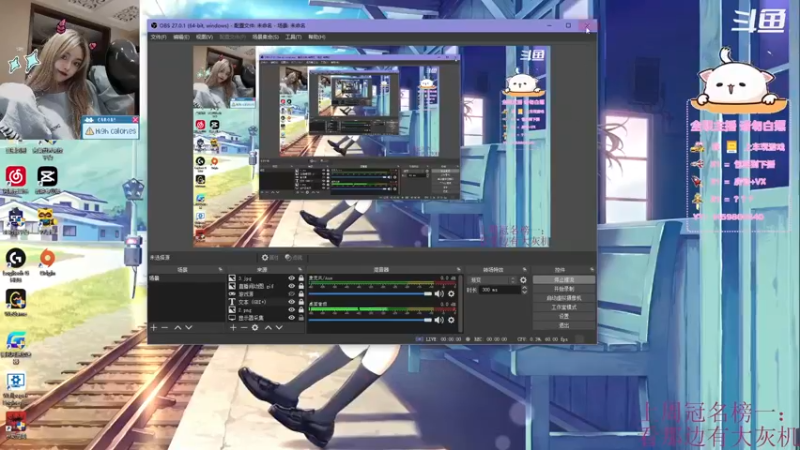The height and width of the screenshot is (450, 800).
Task: Select the 显示器采集 source row
Action: tap(266, 318)
